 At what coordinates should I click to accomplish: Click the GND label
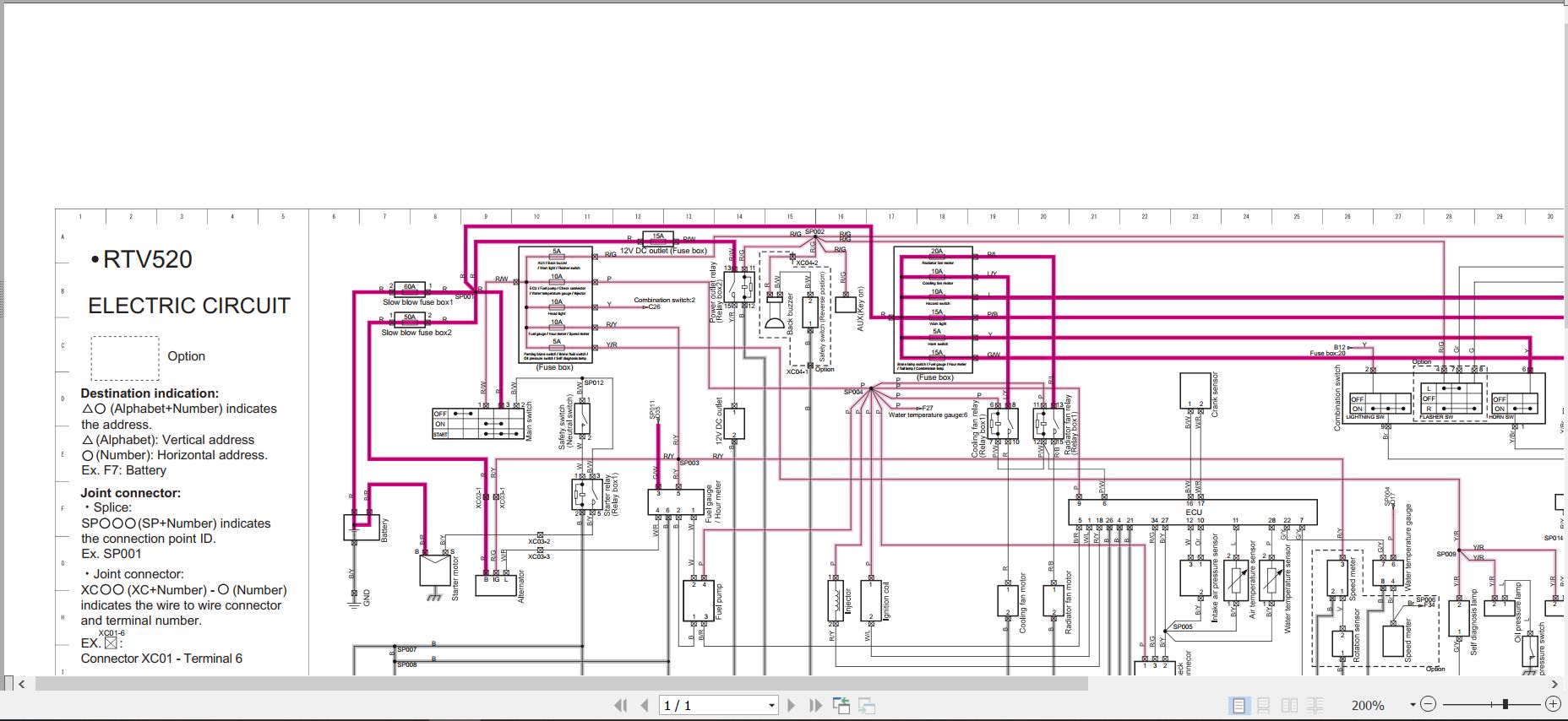coord(367,598)
